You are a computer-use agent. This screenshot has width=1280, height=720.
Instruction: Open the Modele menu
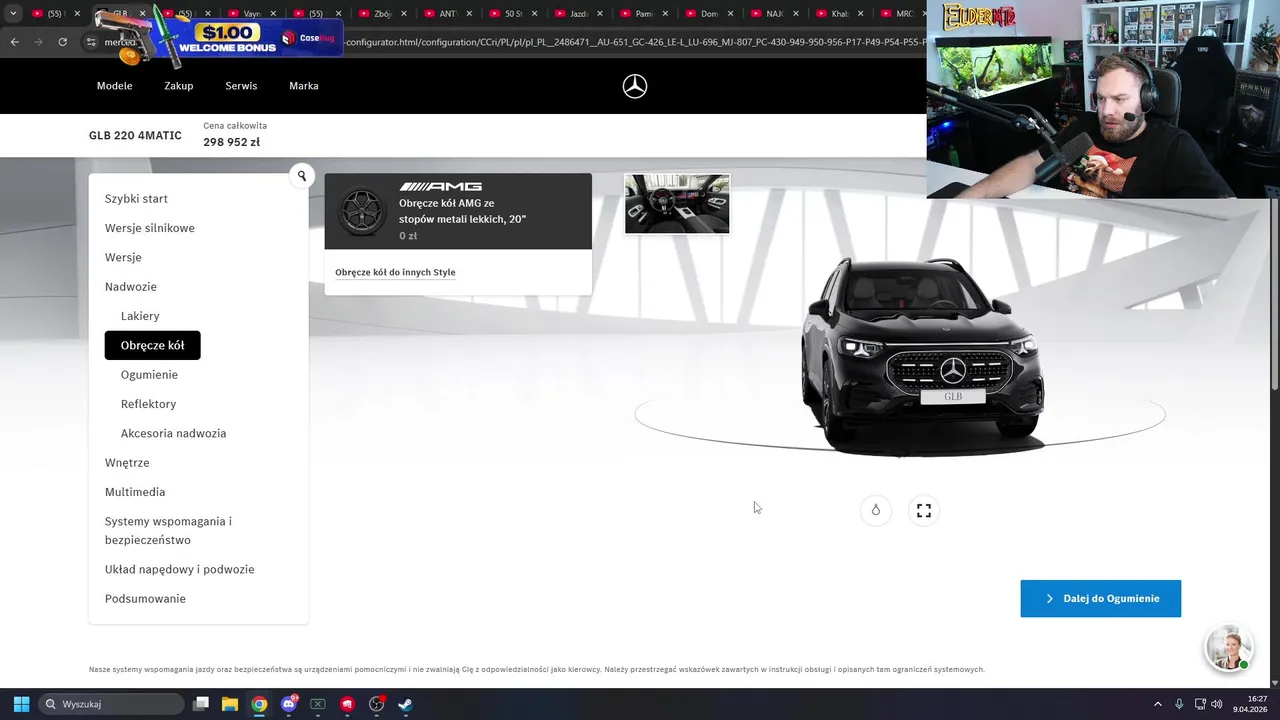[114, 86]
